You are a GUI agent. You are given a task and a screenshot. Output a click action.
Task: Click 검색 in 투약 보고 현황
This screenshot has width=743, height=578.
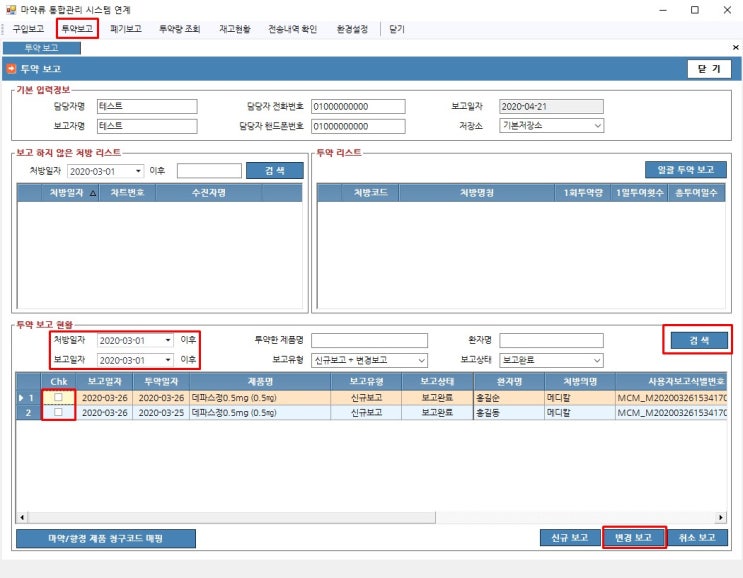[x=699, y=340]
